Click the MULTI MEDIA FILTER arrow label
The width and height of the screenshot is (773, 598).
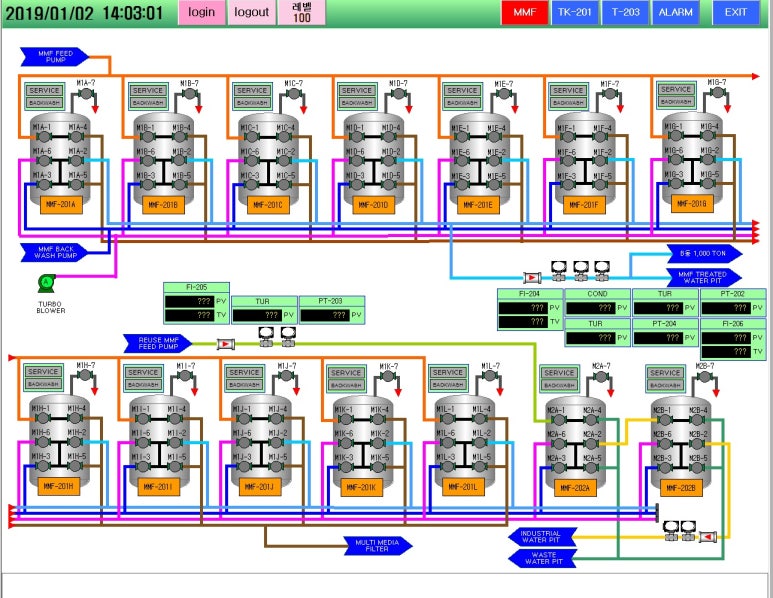(378, 545)
